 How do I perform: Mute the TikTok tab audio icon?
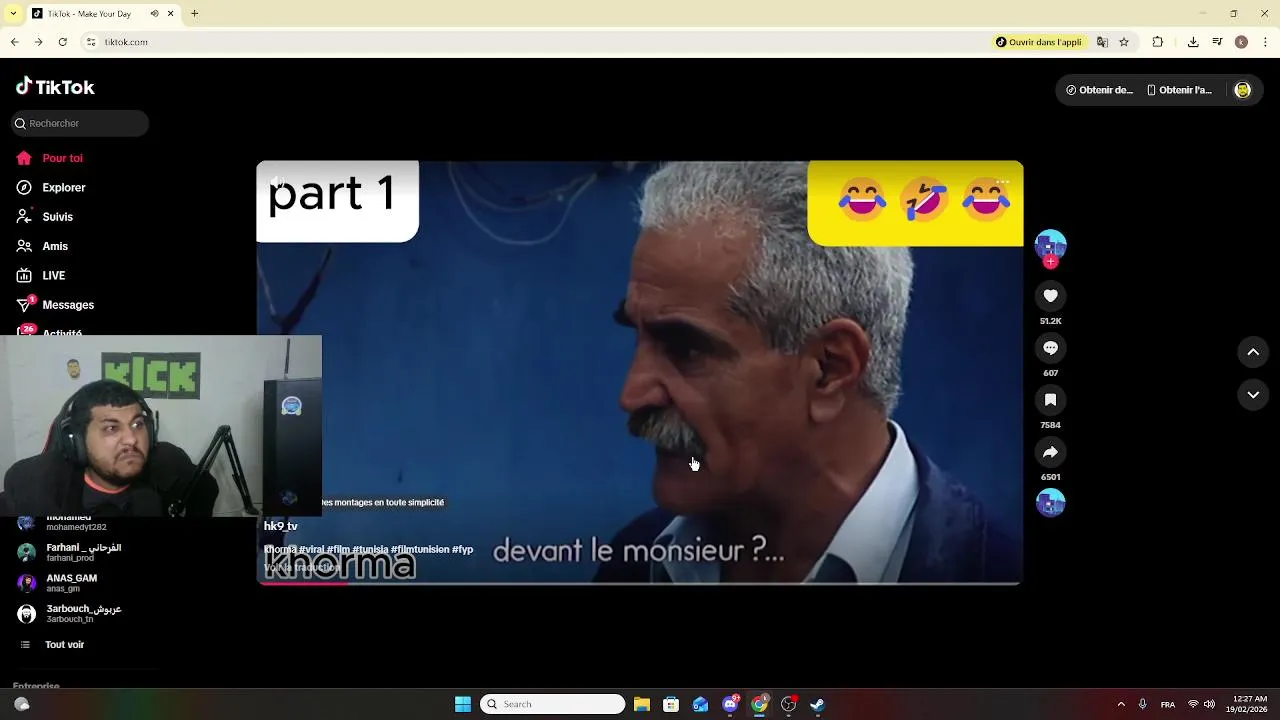pos(154,14)
